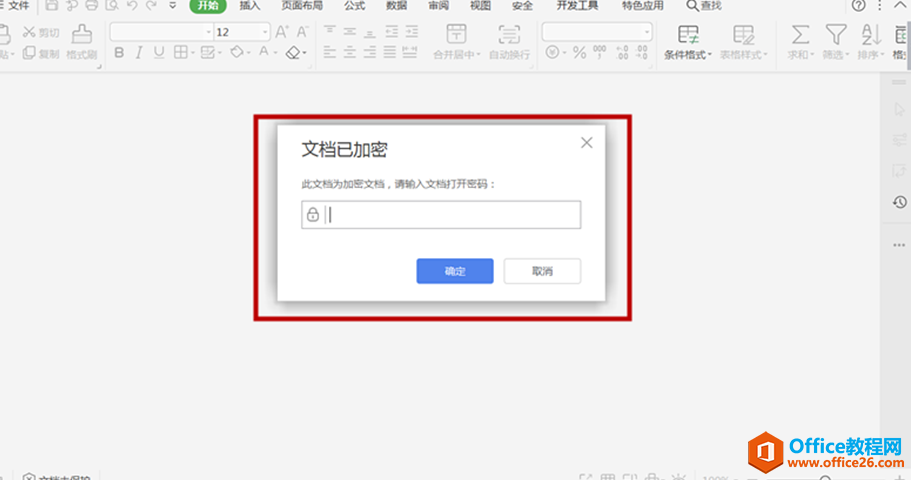Click the redo arrow icon

tap(152, 6)
